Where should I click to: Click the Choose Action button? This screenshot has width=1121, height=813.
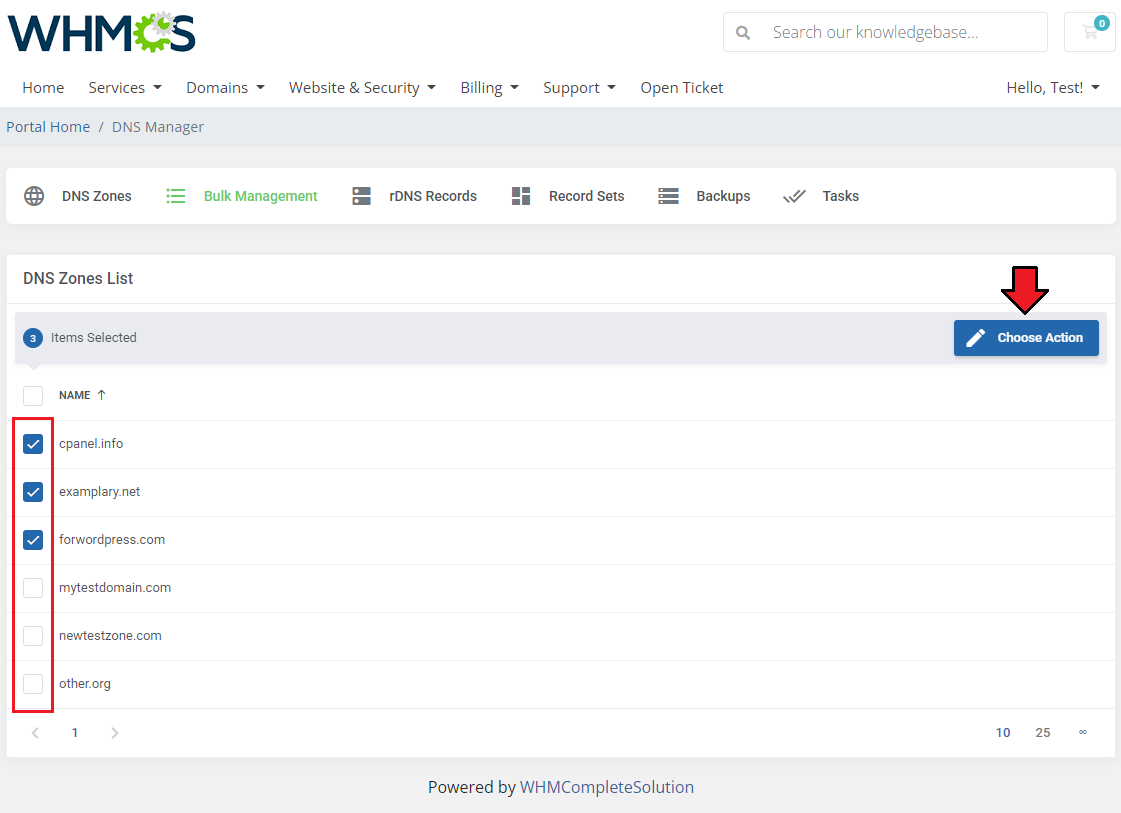coord(1026,337)
